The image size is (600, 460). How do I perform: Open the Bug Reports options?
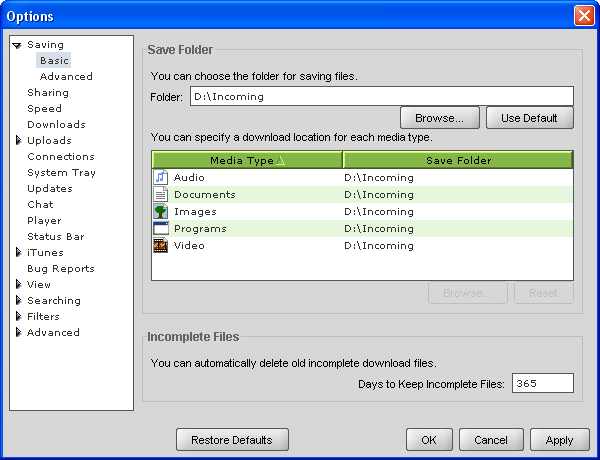tap(61, 269)
